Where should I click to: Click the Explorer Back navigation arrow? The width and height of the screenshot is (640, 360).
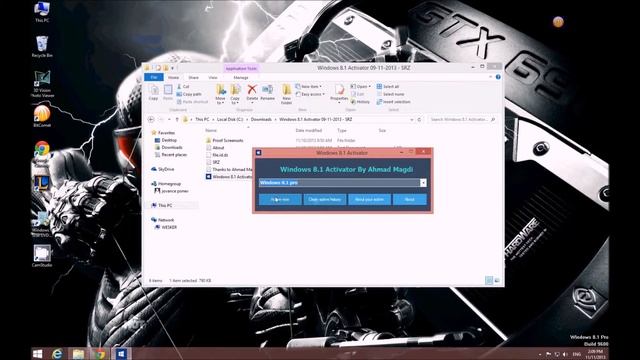click(x=151, y=120)
